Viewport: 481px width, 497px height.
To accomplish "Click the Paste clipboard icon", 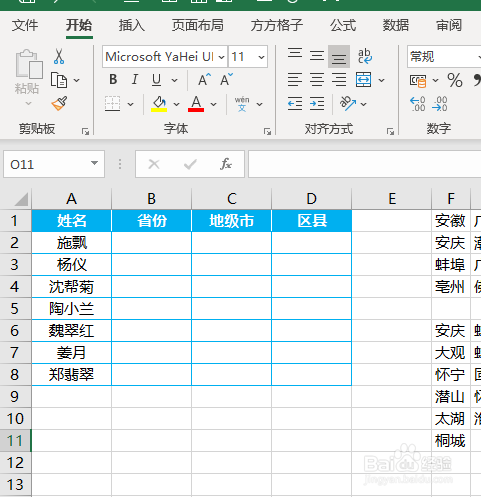I will (x=29, y=64).
